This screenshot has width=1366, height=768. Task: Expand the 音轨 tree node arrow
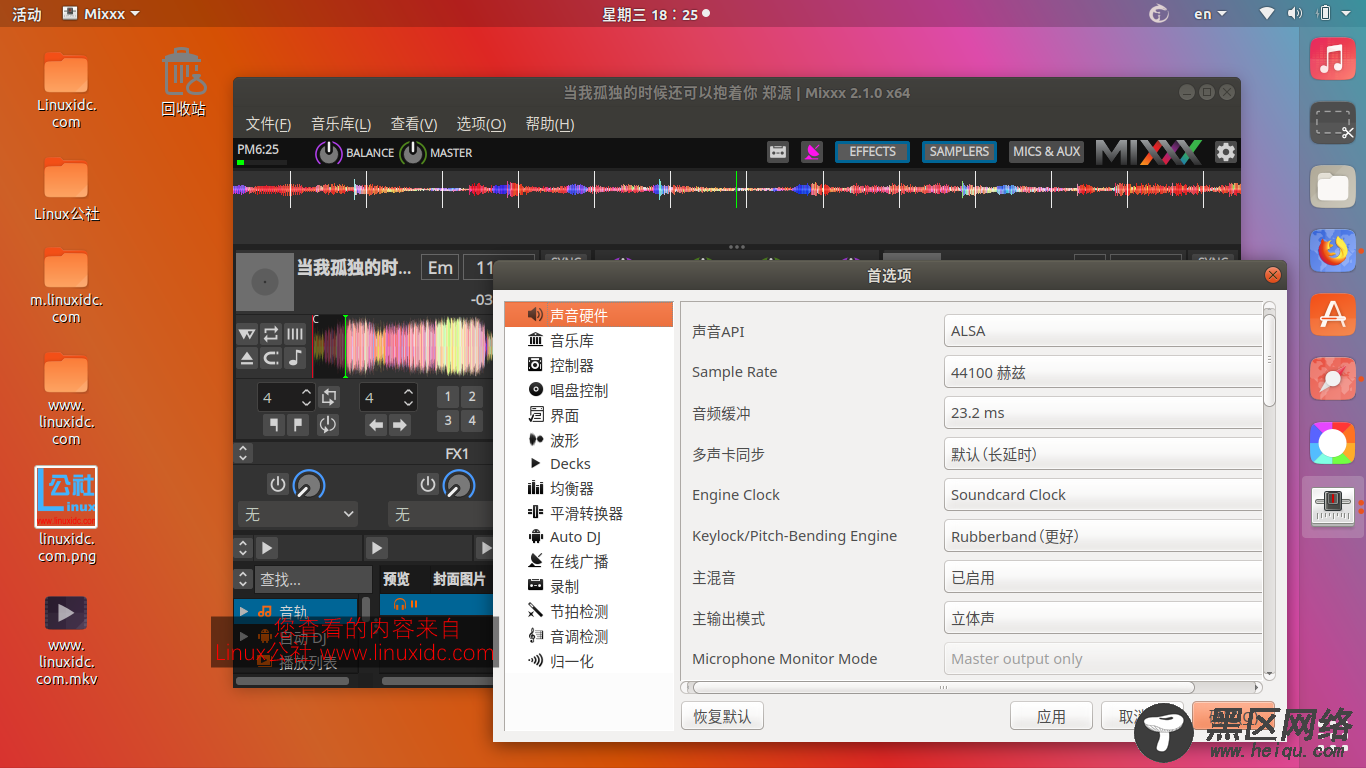coord(243,610)
